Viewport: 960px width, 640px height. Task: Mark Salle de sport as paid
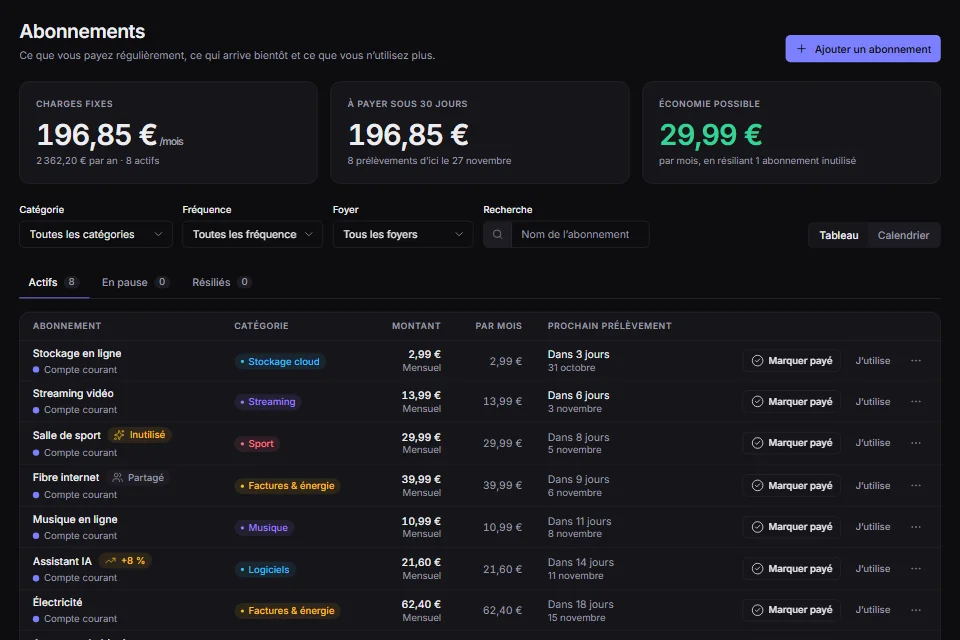[x=792, y=443]
